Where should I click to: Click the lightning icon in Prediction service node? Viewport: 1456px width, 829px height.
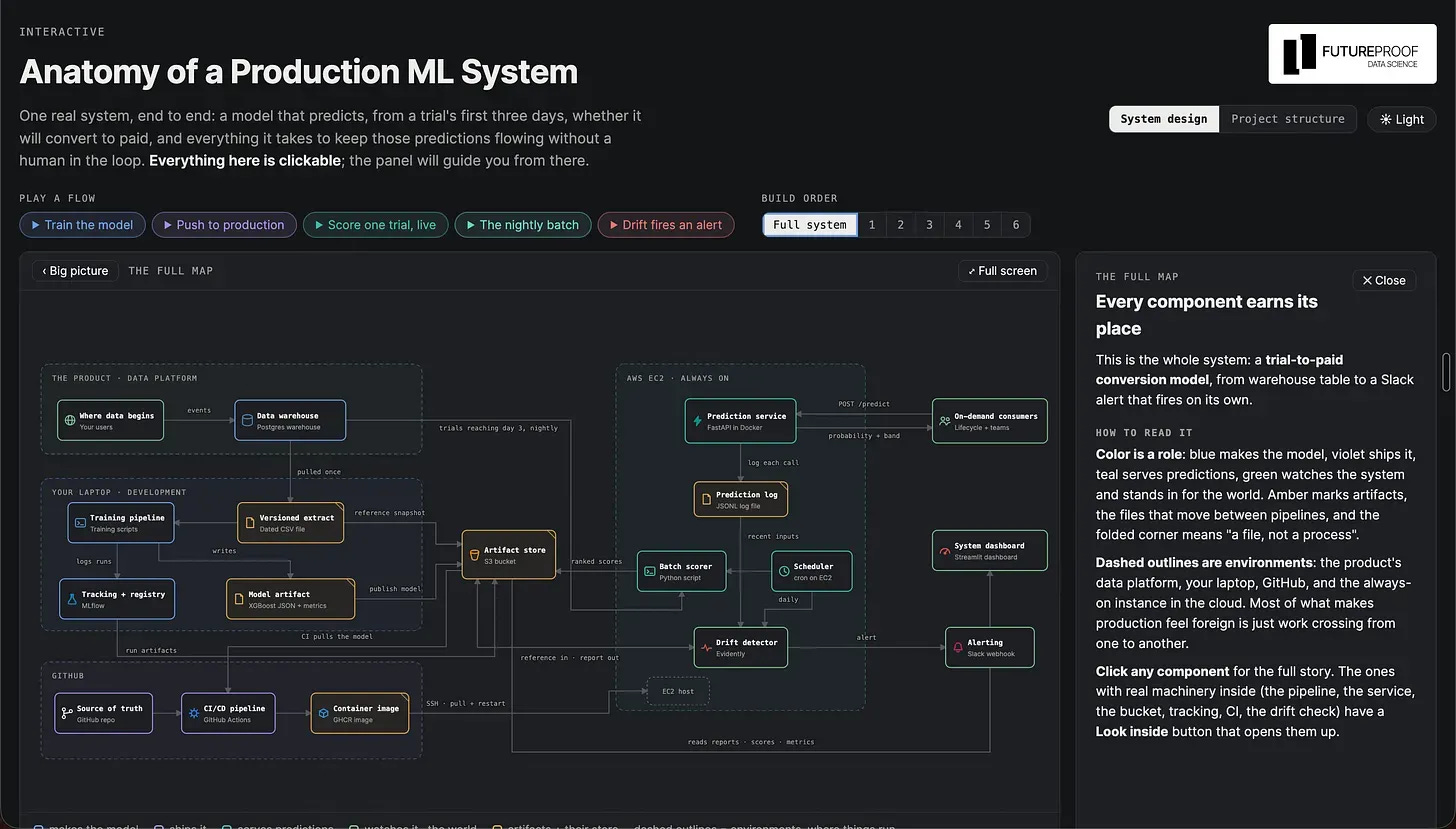coord(697,421)
